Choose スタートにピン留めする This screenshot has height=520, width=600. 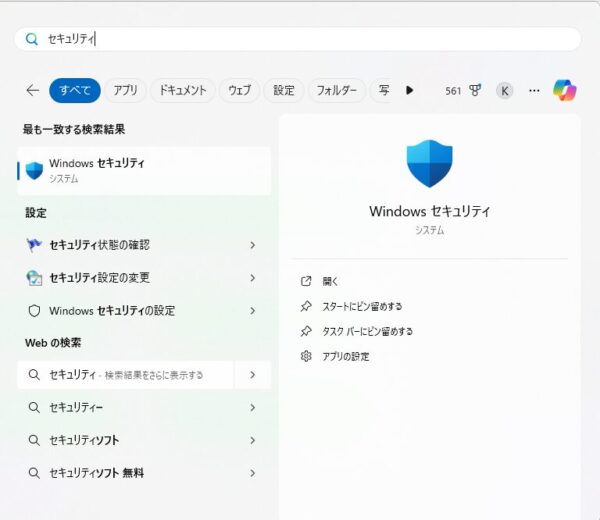coord(362,306)
